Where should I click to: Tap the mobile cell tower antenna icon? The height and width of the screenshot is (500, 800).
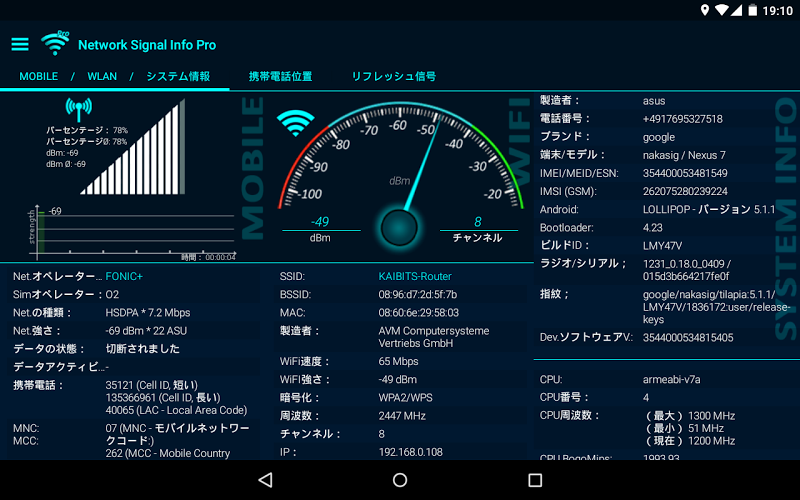(78, 109)
